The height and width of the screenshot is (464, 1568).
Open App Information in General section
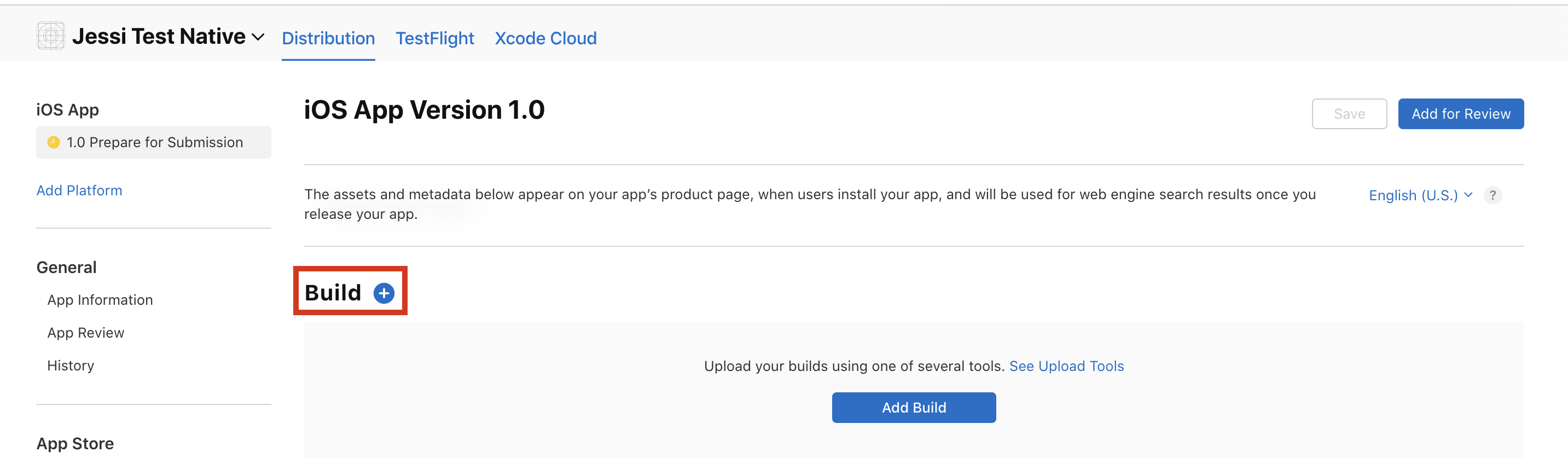point(100,300)
